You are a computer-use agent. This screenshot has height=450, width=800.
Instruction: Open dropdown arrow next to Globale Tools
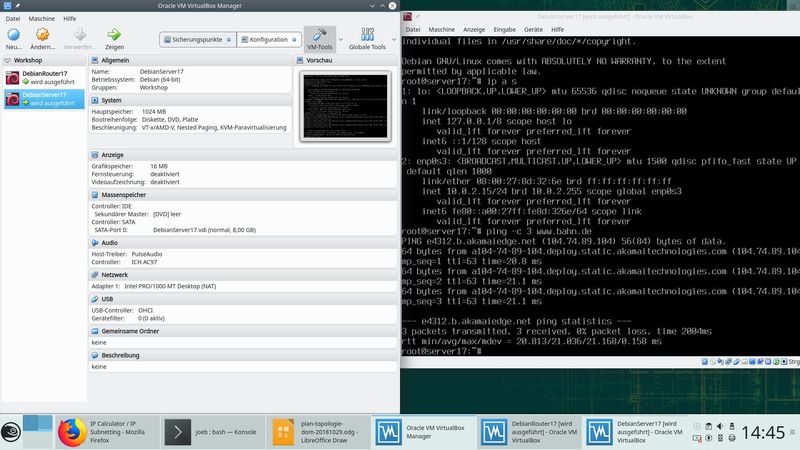coord(394,39)
